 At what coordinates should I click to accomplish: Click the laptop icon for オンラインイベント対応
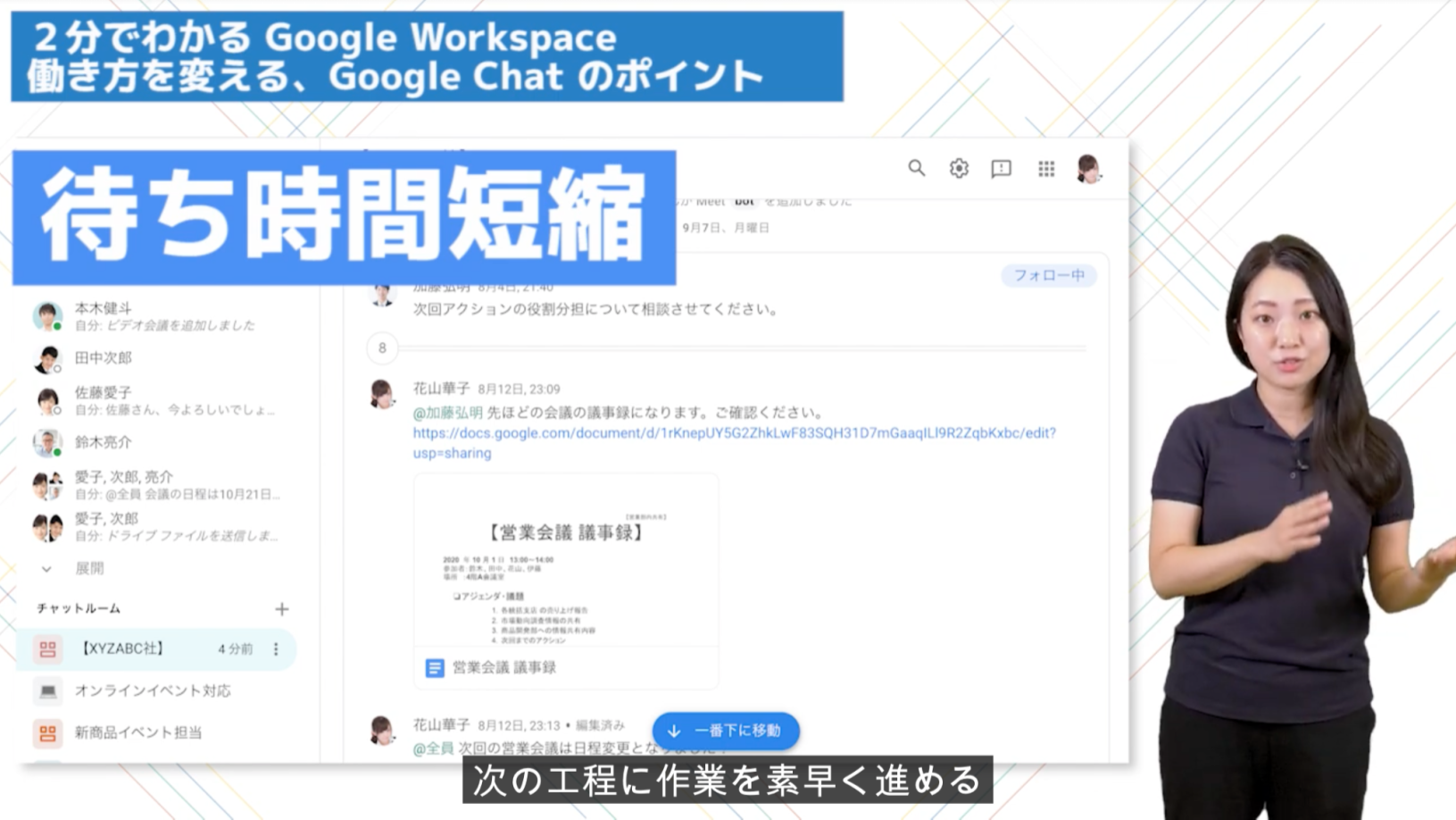[48, 690]
